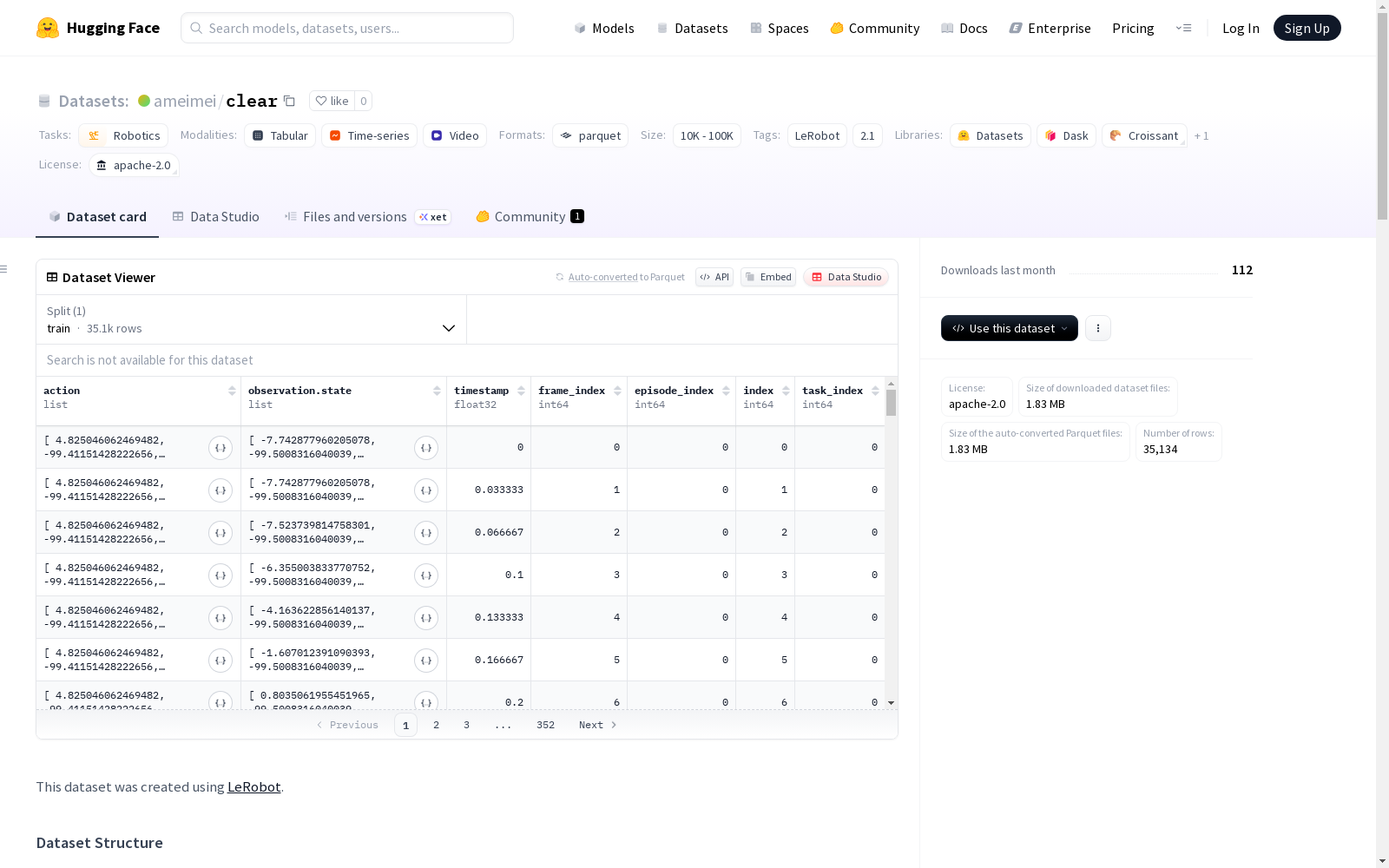This screenshot has height=868, width=1389.
Task: Sort by the action column
Action: (x=232, y=391)
